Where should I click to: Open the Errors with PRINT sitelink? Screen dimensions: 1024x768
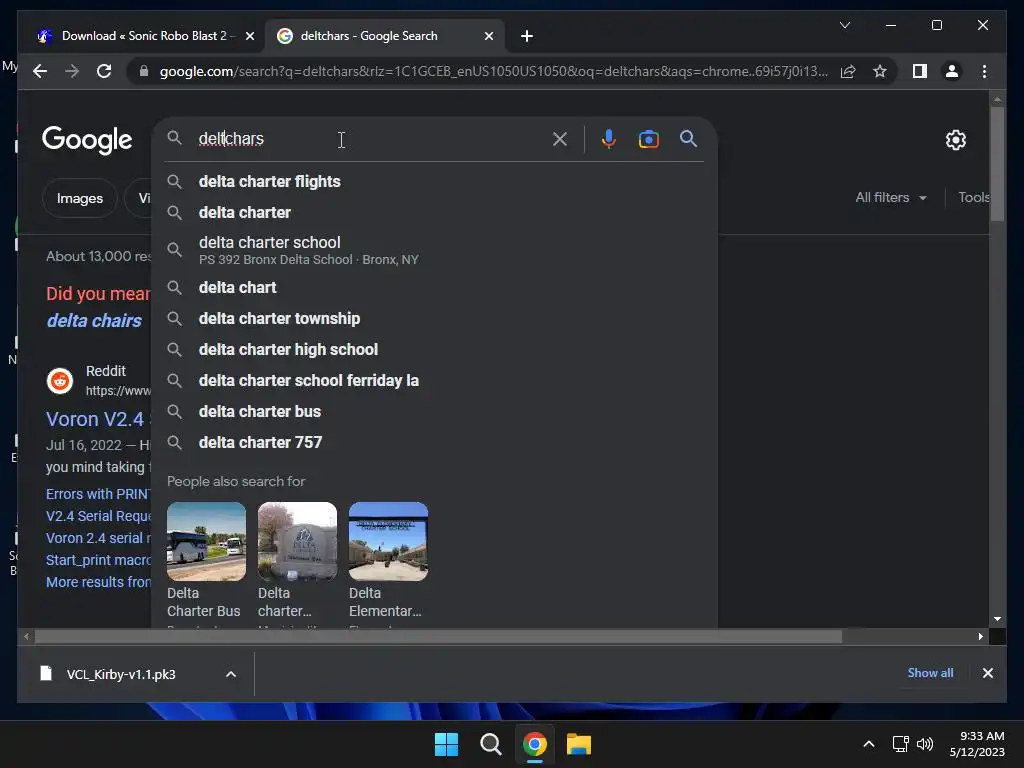(x=98, y=494)
